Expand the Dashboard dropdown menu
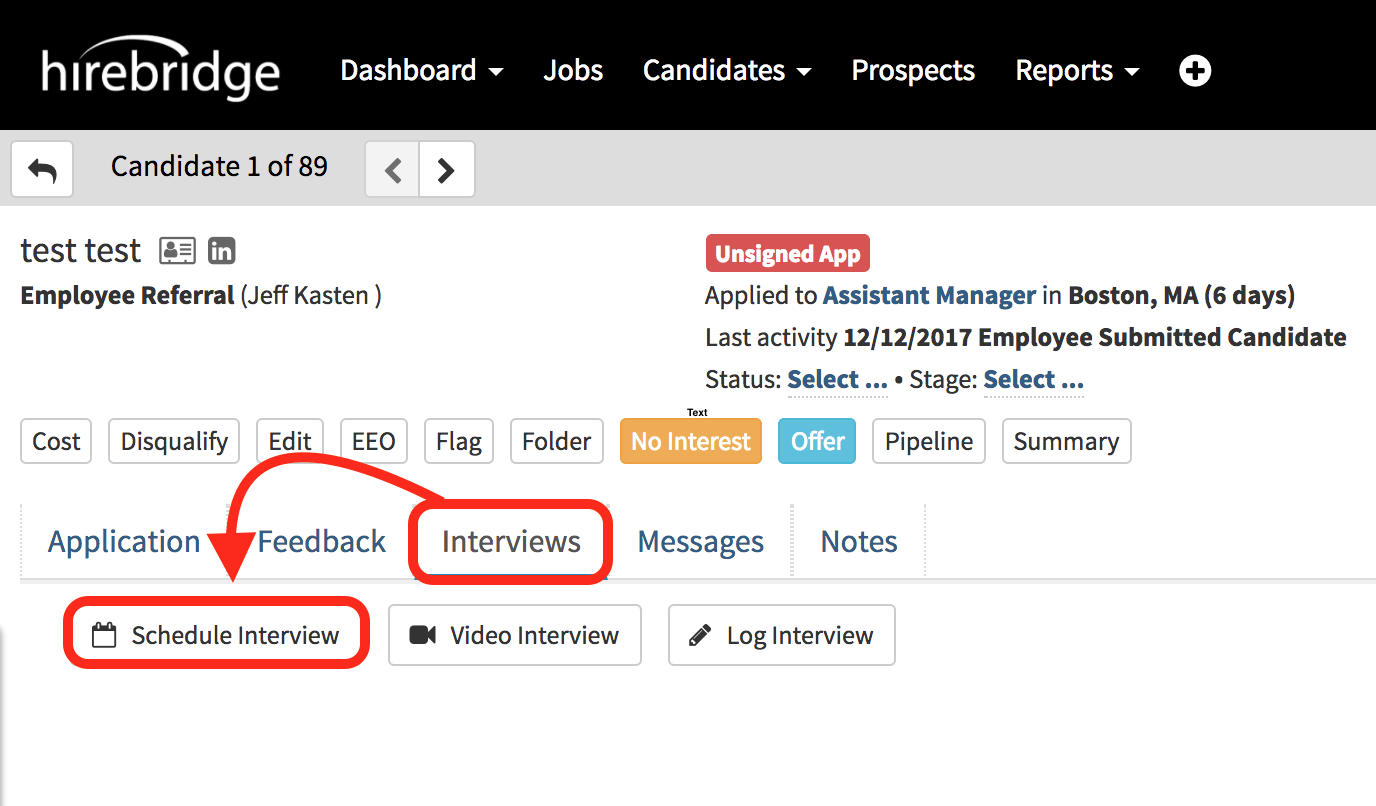The width and height of the screenshot is (1376, 806). pyautogui.click(x=421, y=71)
